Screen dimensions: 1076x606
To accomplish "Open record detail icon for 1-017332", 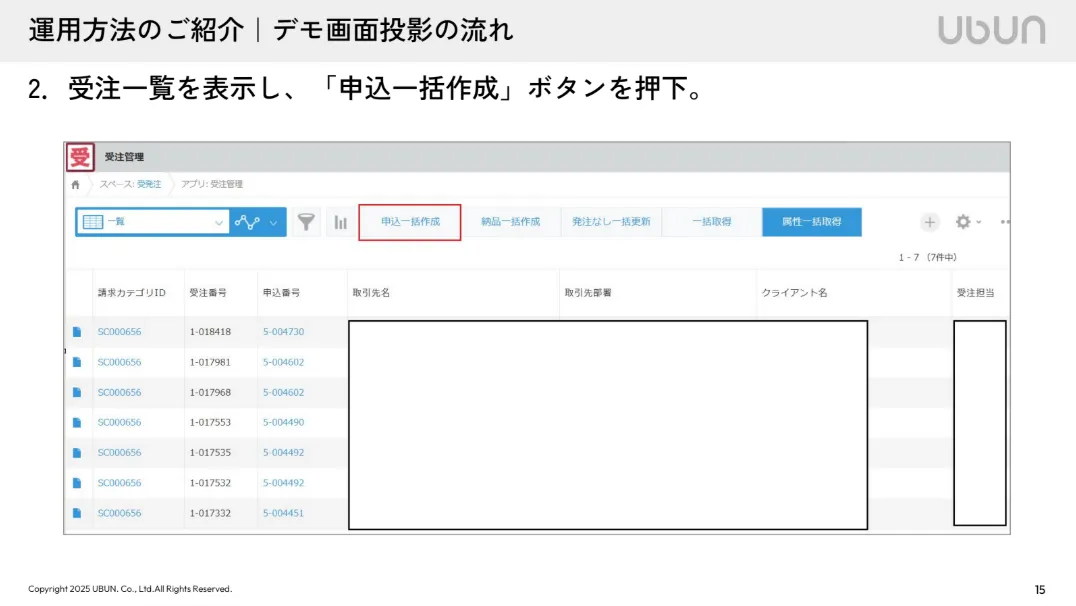I will click(77, 513).
